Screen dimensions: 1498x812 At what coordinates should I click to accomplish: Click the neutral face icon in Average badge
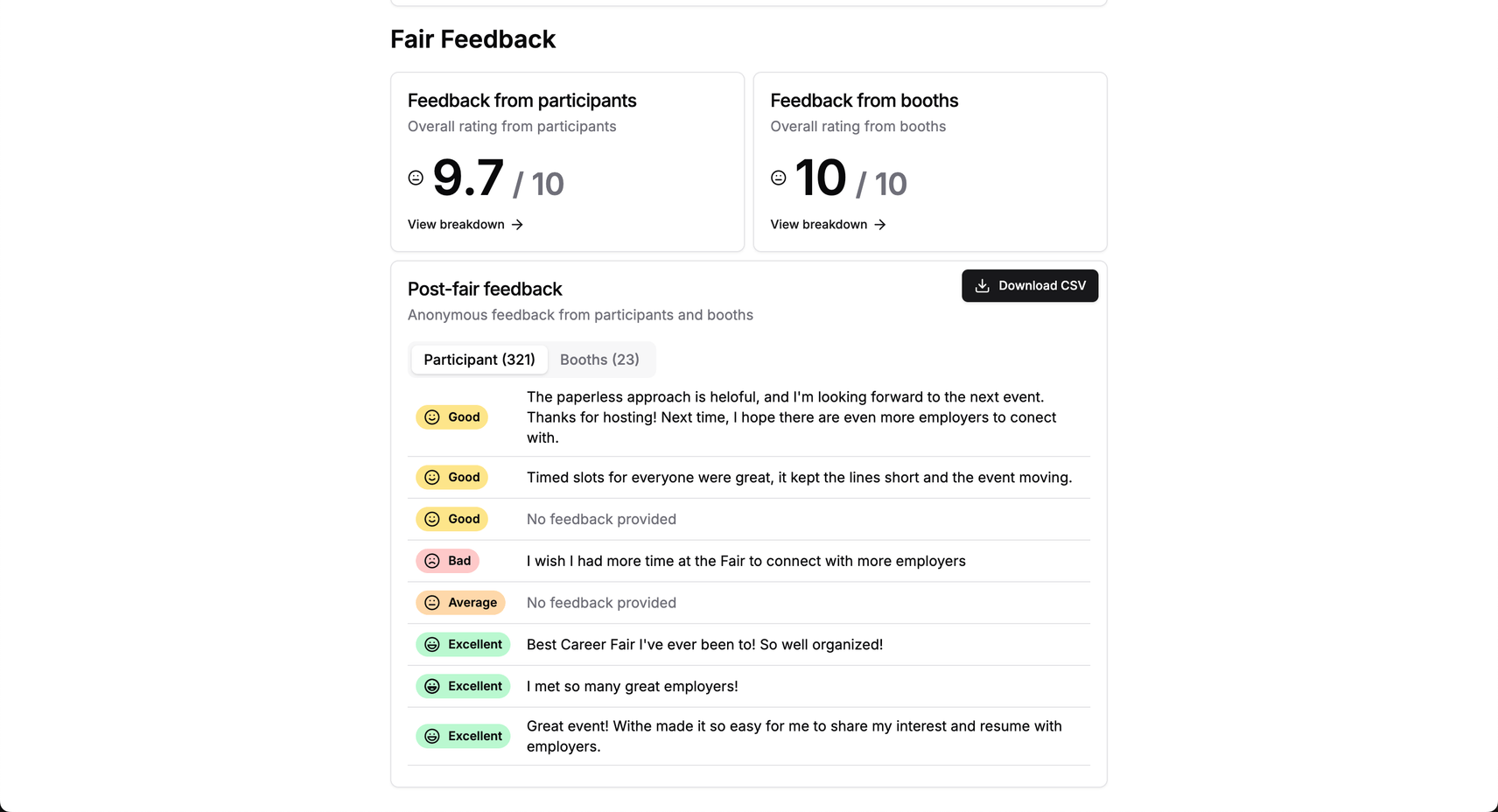[432, 603]
